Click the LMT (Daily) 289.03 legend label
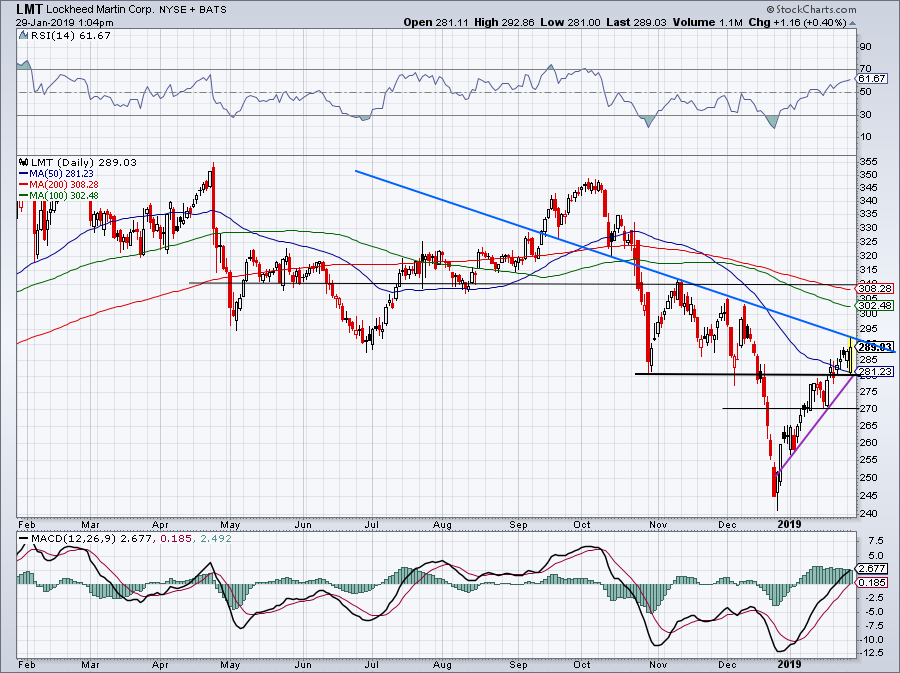 (x=84, y=162)
